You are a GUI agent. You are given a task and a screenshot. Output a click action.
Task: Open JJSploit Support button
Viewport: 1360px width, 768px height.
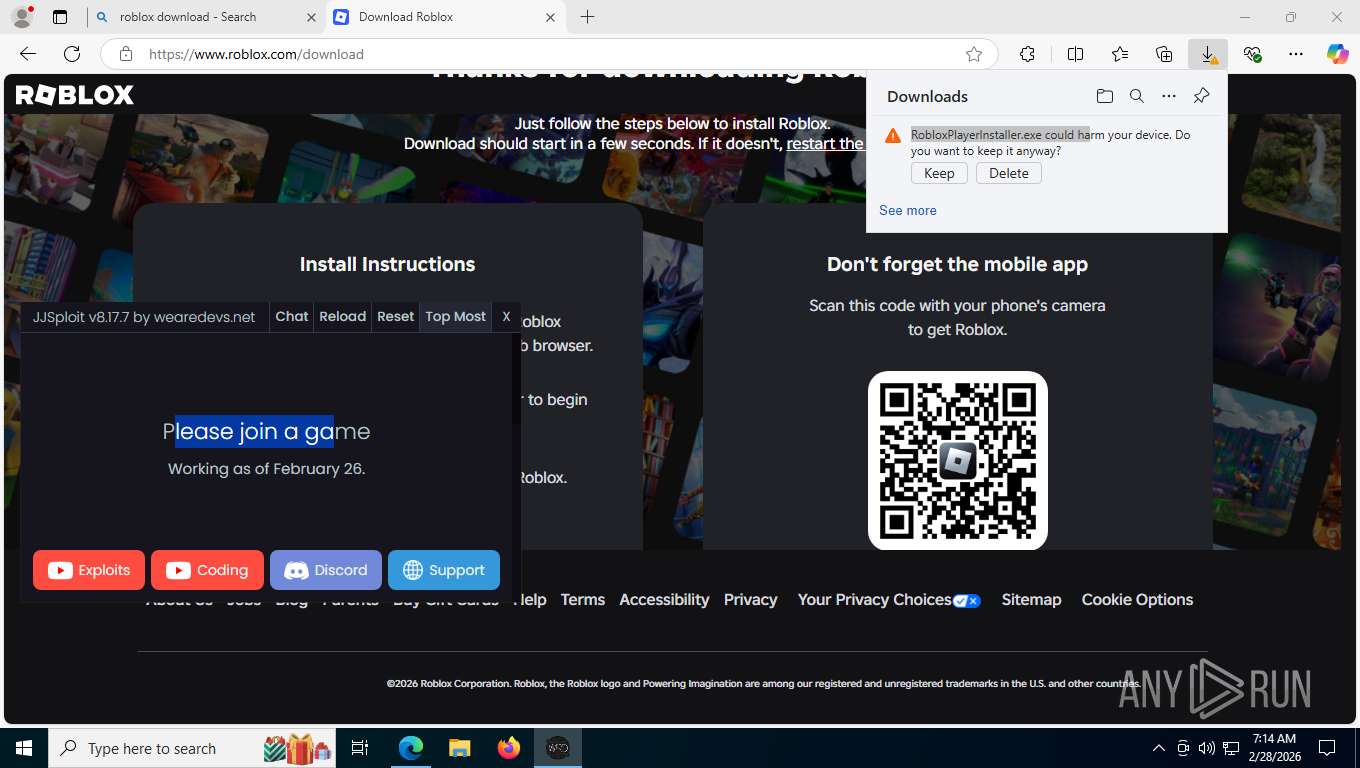[444, 570]
